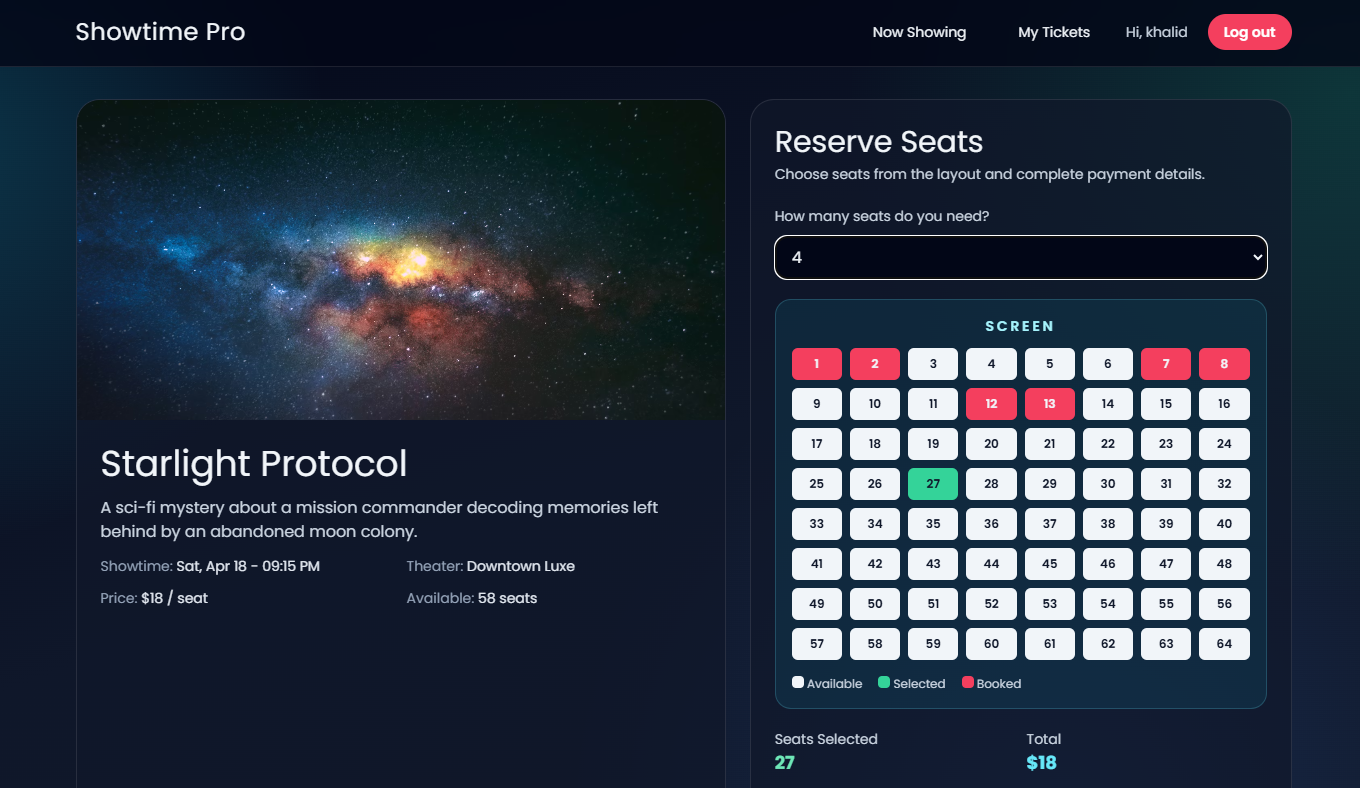Click the Selected legend indicator
Image resolution: width=1360 pixels, height=788 pixels.
pyautogui.click(x=880, y=682)
